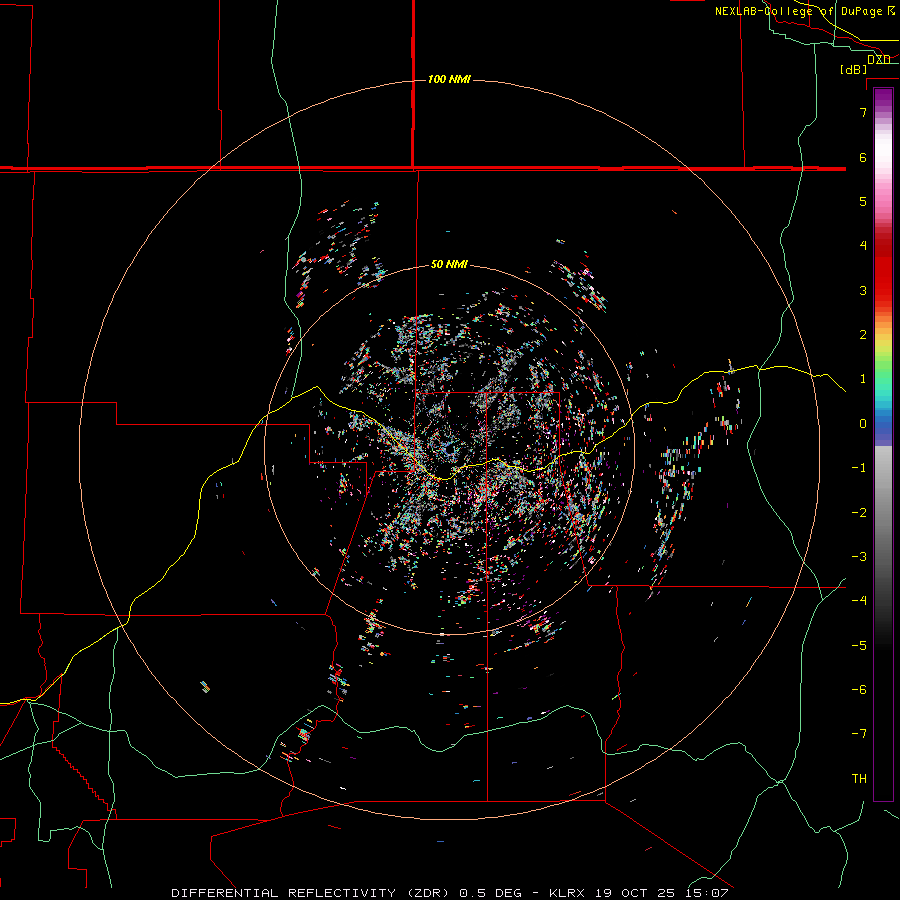
Task: Click the [dB] units label
Action: pos(854,69)
